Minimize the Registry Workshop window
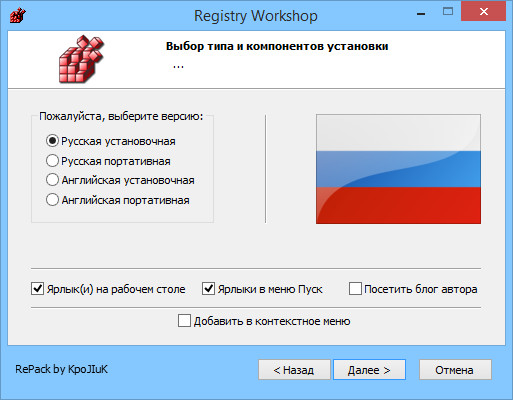The height and width of the screenshot is (400, 513). click(x=421, y=14)
